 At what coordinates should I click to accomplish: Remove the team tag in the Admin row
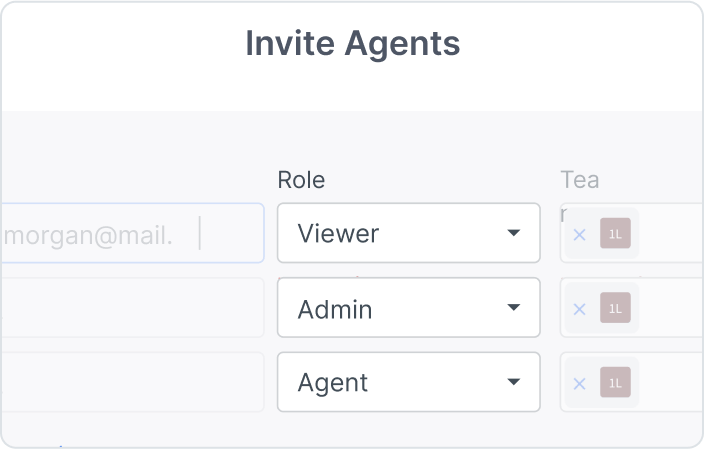(579, 309)
